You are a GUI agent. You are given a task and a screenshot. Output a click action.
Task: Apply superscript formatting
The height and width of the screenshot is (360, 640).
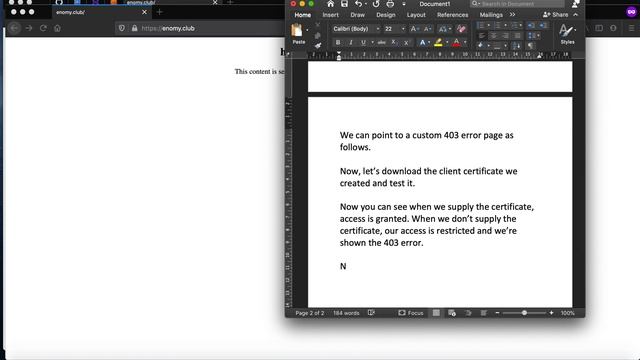[406, 42]
